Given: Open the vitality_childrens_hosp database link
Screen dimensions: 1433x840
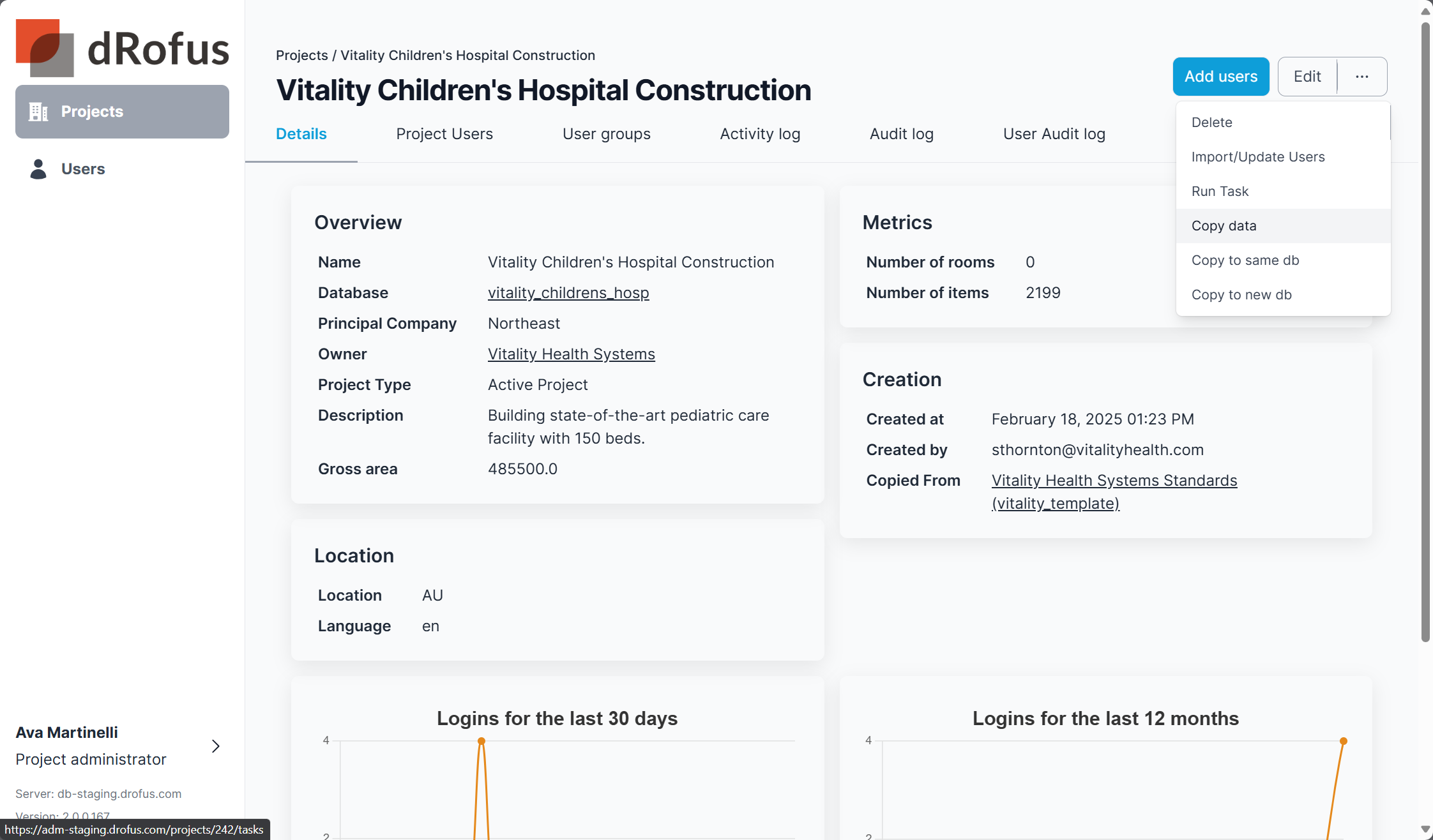Looking at the screenshot, I should point(568,293).
